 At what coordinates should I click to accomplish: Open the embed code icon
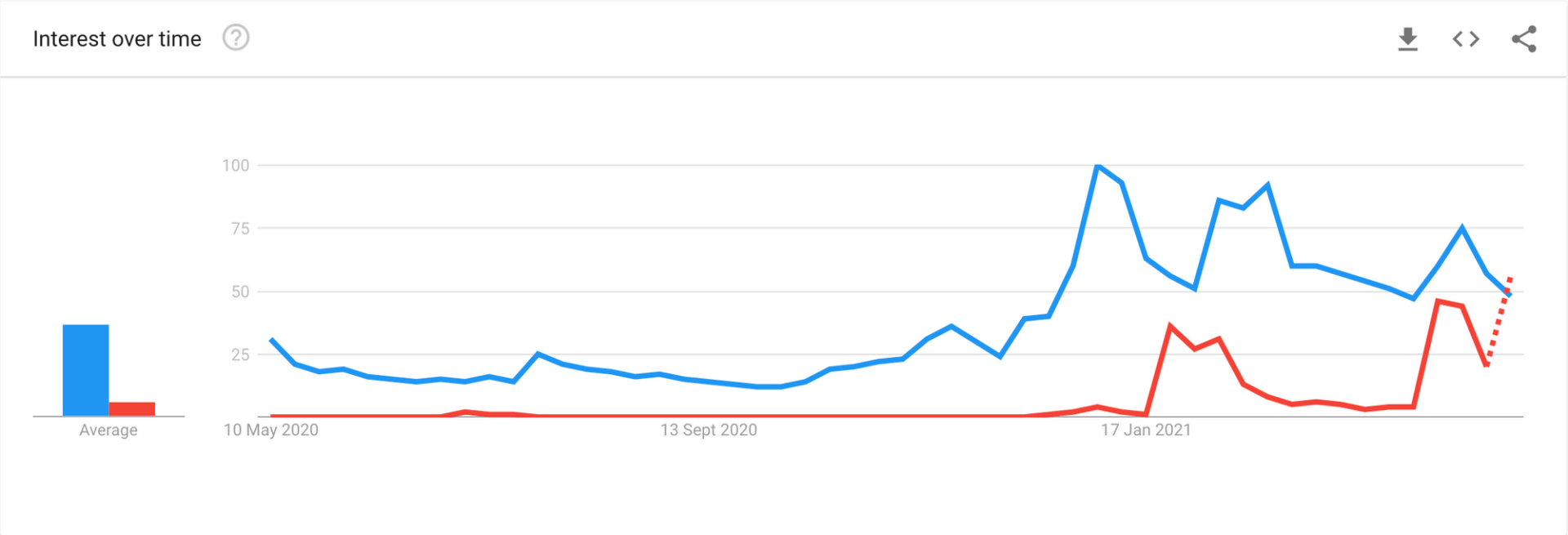pos(1466,39)
